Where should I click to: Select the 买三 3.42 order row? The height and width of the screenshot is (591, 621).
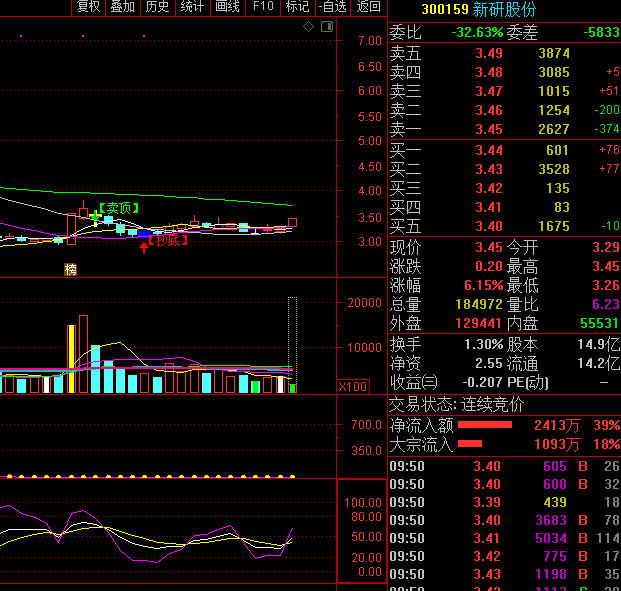(504, 188)
